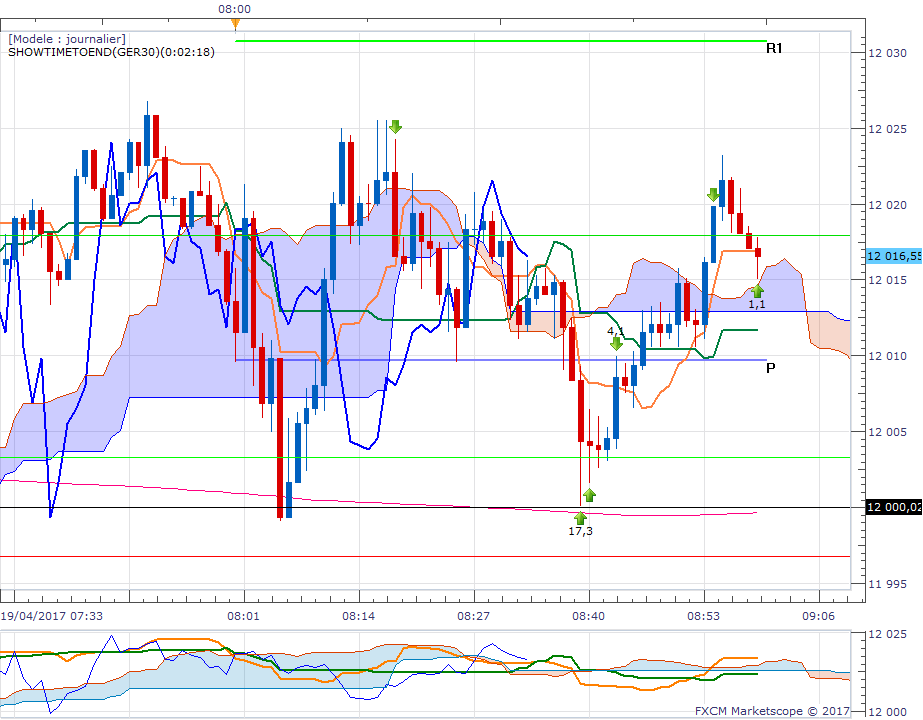Click the 12 025 label in lower indicator panel
923x720 pixels.
pos(888,634)
